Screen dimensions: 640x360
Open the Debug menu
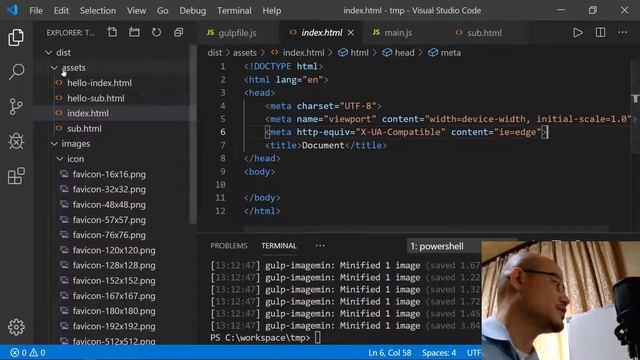(x=193, y=11)
